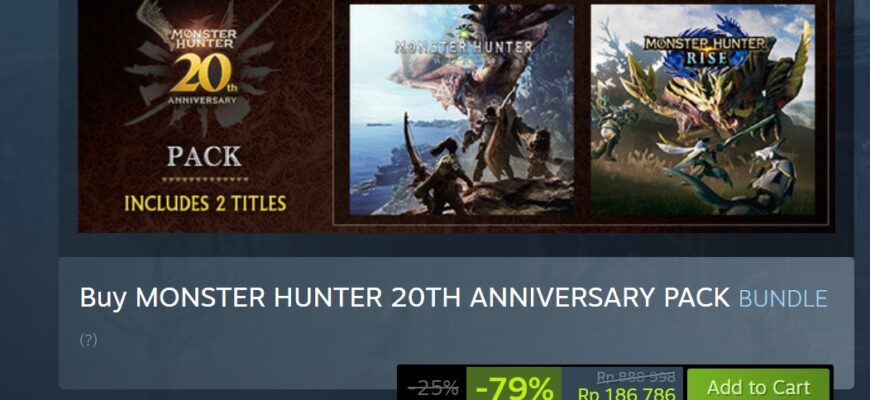The width and height of the screenshot is (870, 400).
Task: Open the (?) bundle info link
Action: 88,340
